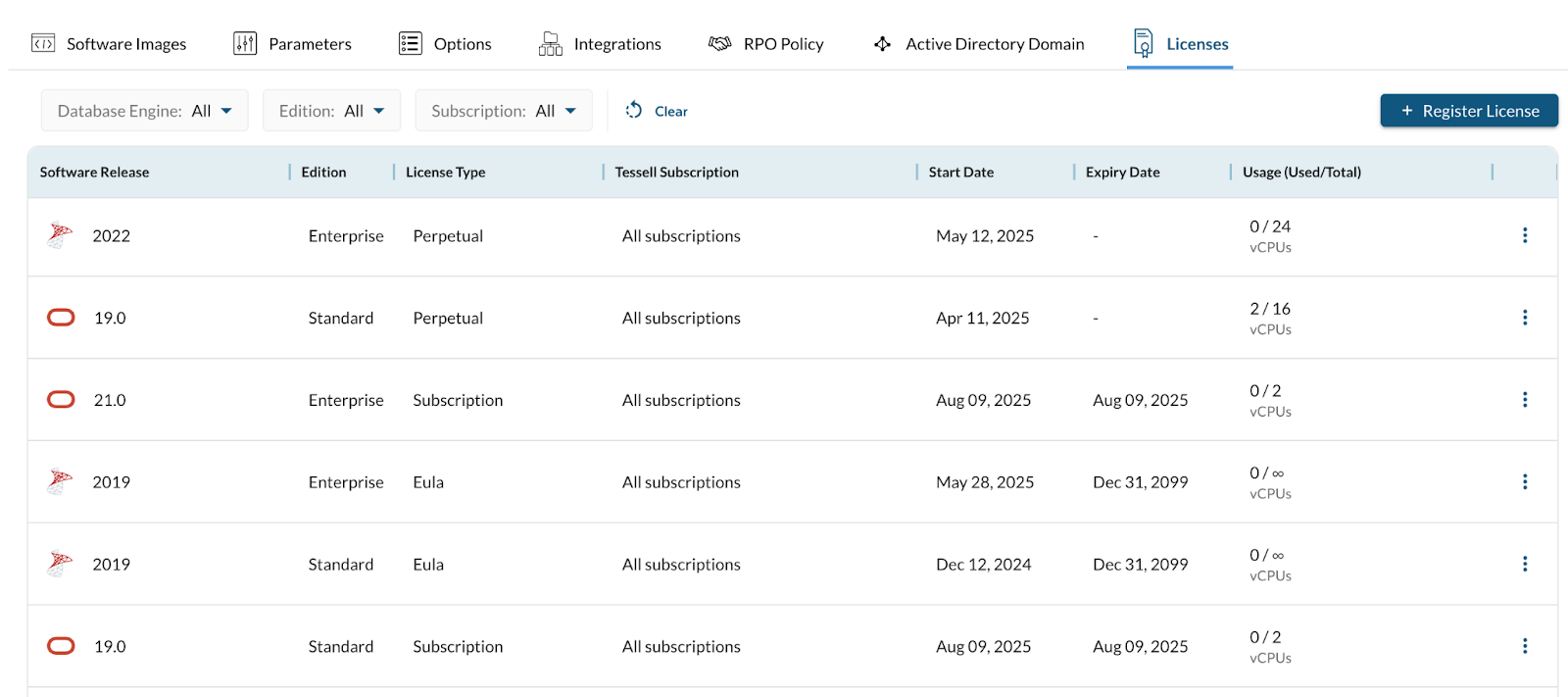
Task: Open actions menu for 2022 Enterprise license
Action: coord(1524,235)
